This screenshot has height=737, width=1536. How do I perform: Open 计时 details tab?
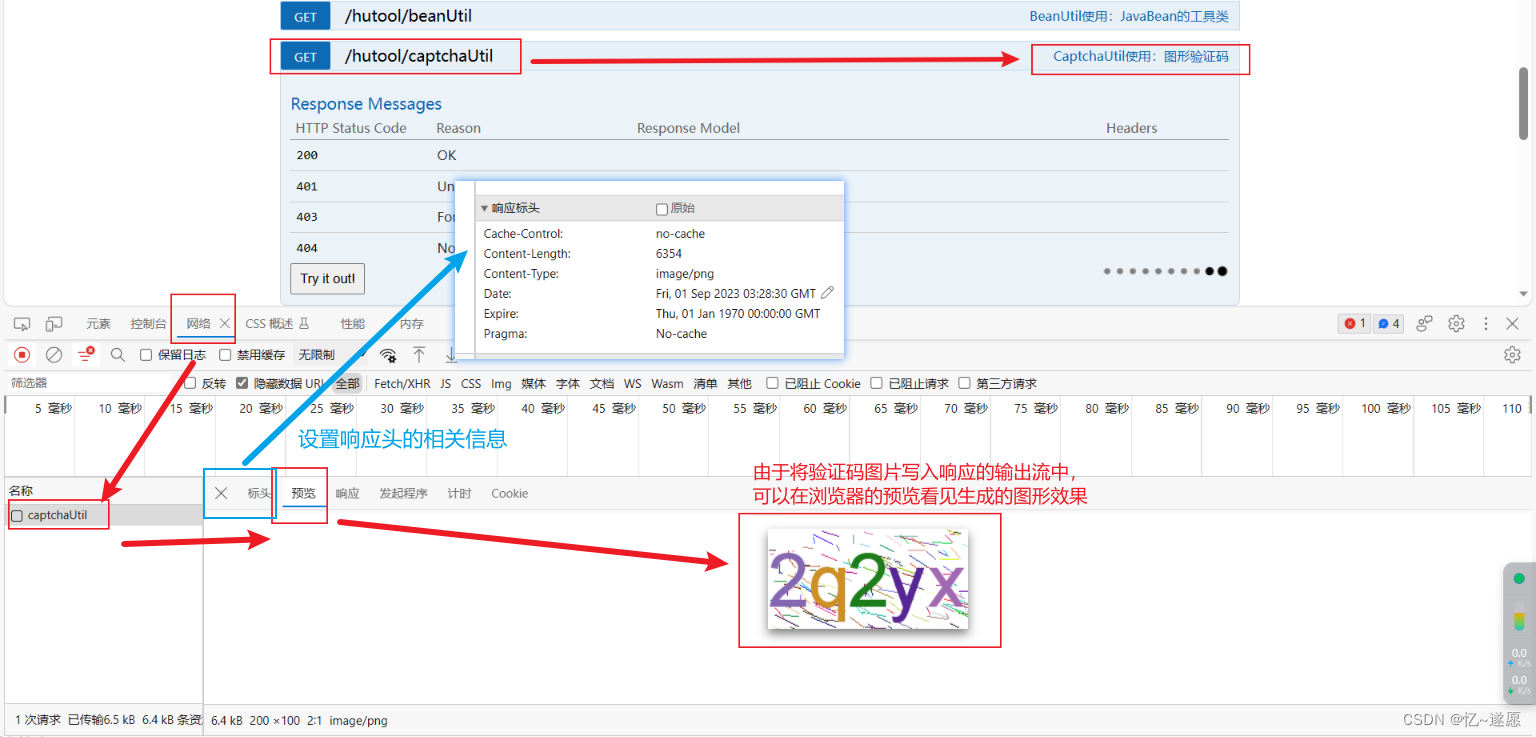(459, 493)
